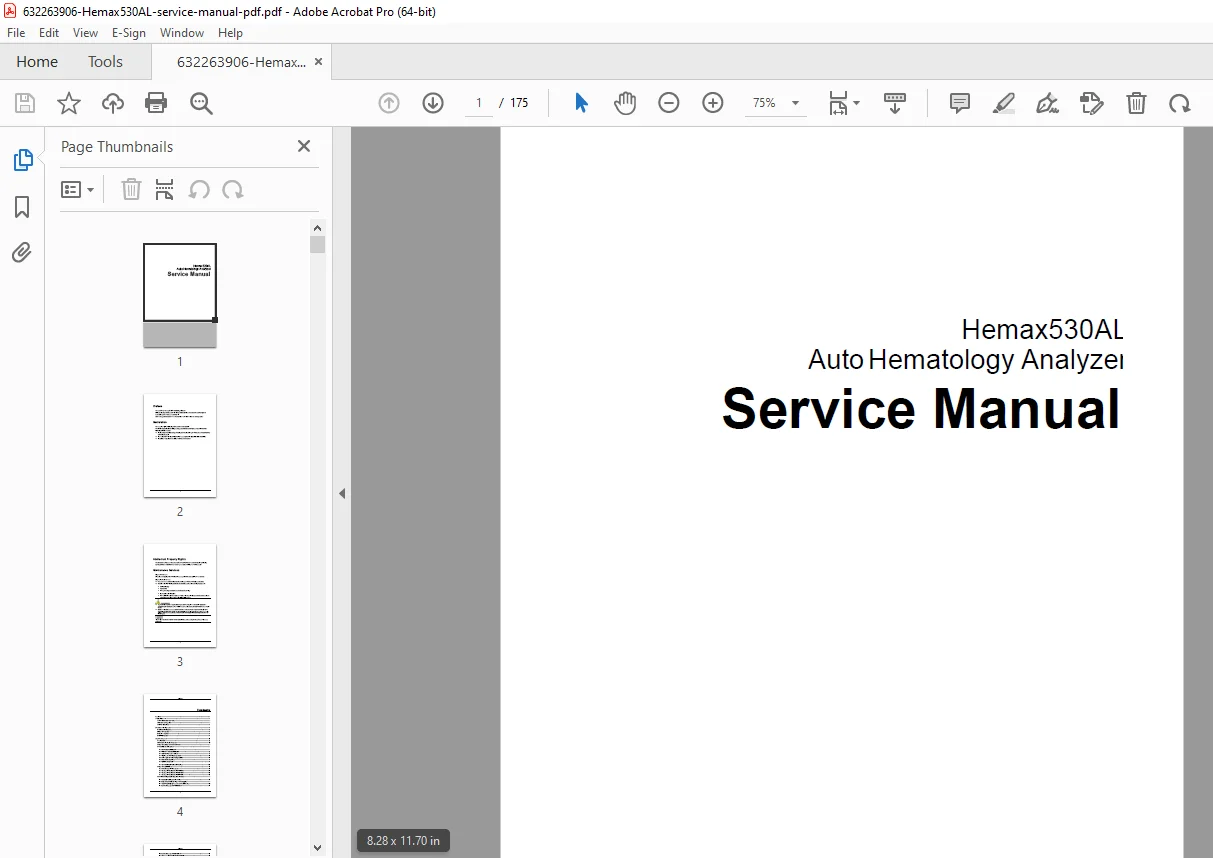Switch to the Tools tab
Image resolution: width=1213 pixels, height=858 pixels.
tap(105, 62)
